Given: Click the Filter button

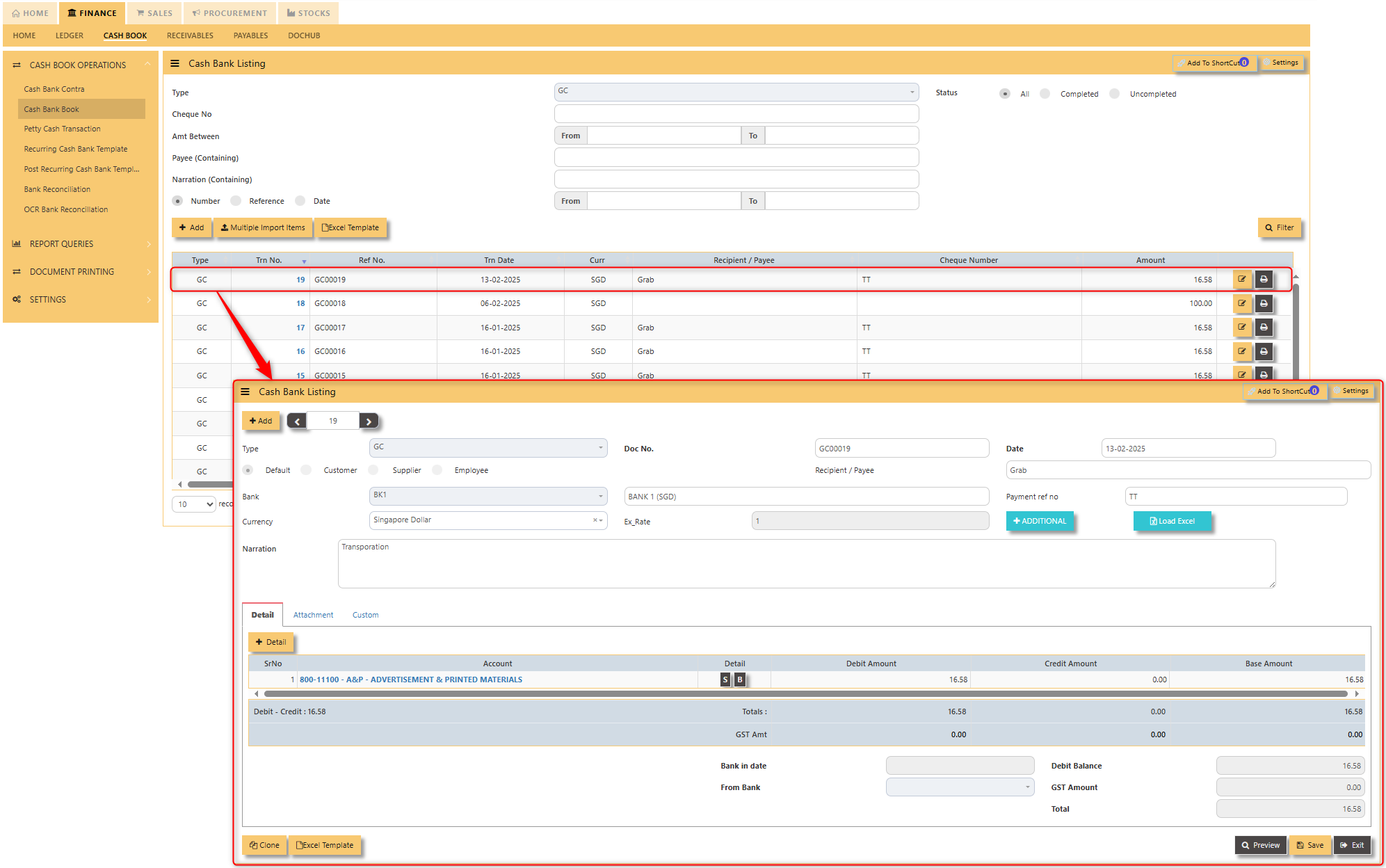Looking at the screenshot, I should [x=1280, y=227].
